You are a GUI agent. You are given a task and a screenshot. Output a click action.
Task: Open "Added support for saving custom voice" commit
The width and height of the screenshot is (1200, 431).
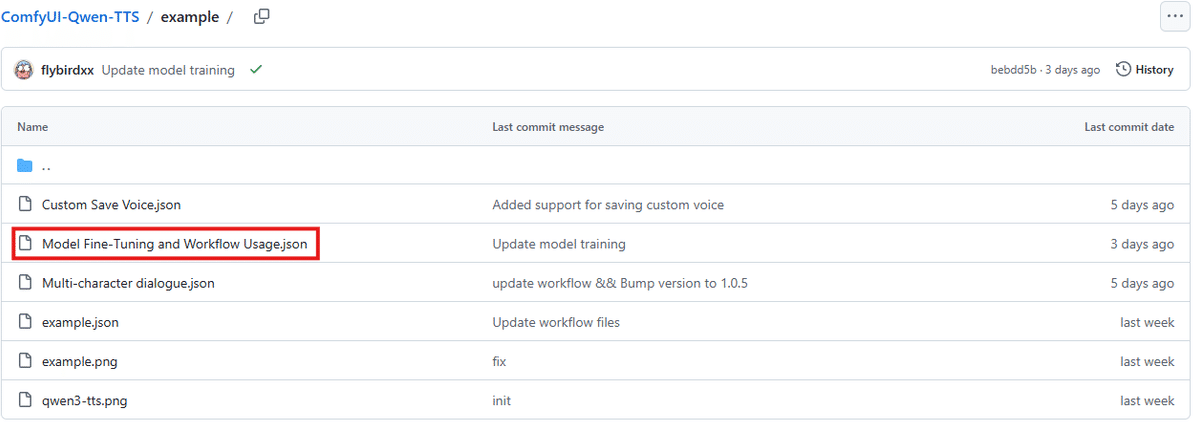(607, 205)
